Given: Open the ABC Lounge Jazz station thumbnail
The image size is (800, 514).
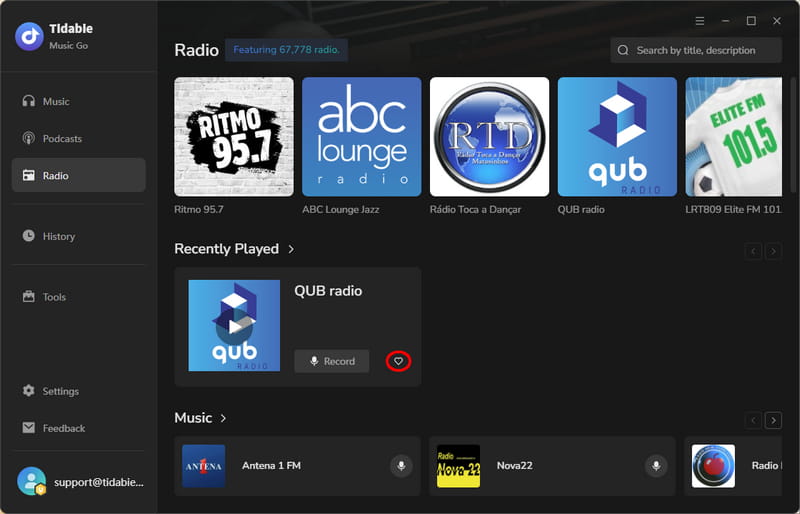Looking at the screenshot, I should click(362, 137).
